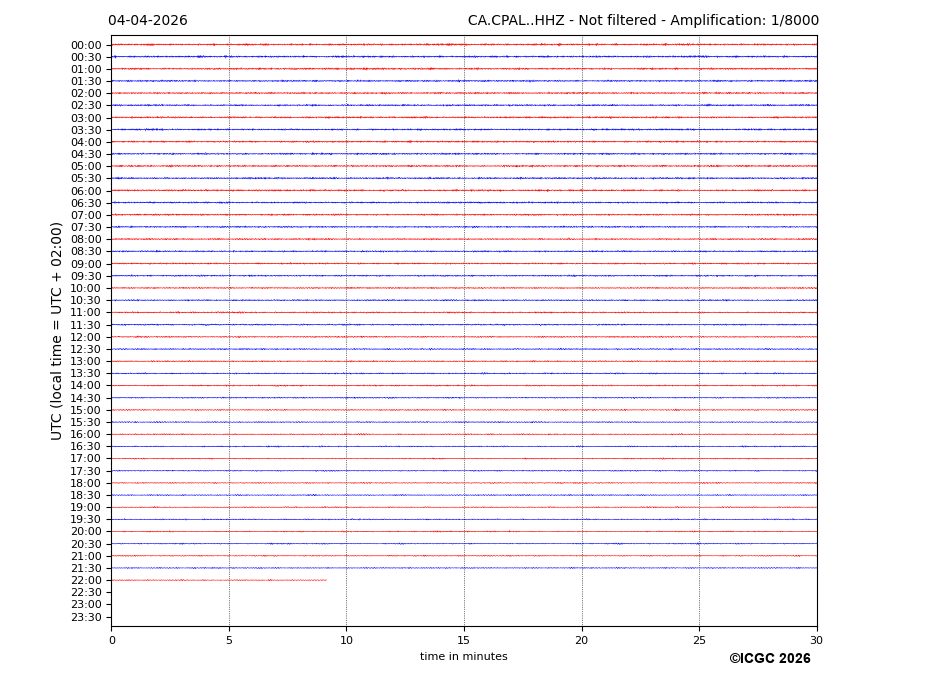Select the 22:00 trace time label
This screenshot has width=927, height=696.
pyautogui.click(x=86, y=580)
